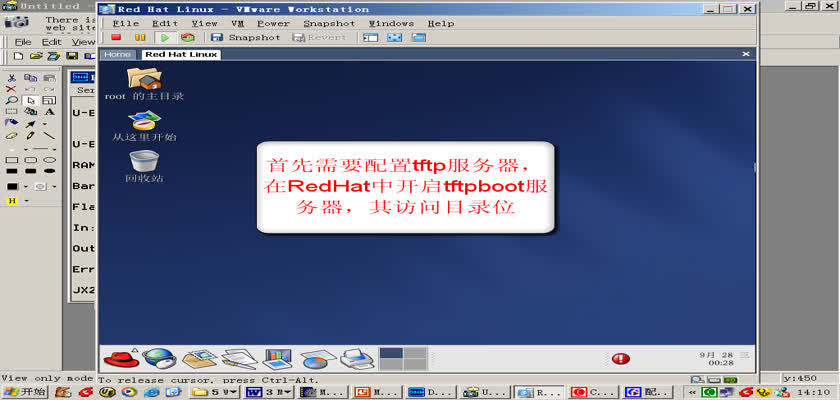Select the outlined ellipse shape tool
This screenshot has height=400, width=840.
49,160
